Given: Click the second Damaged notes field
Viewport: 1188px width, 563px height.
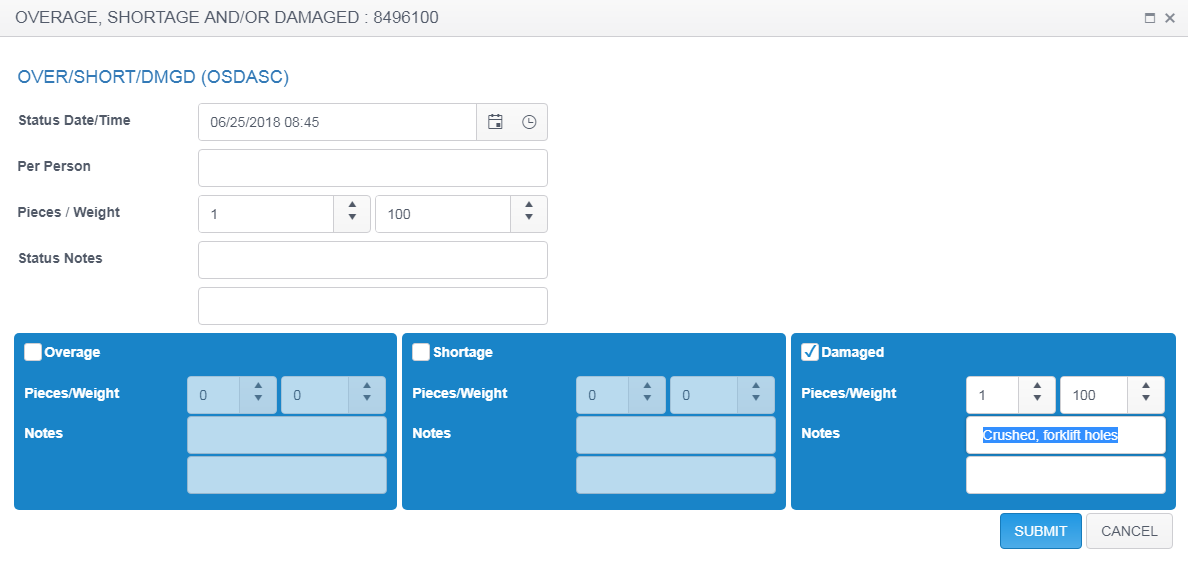Looking at the screenshot, I should pos(1065,475).
